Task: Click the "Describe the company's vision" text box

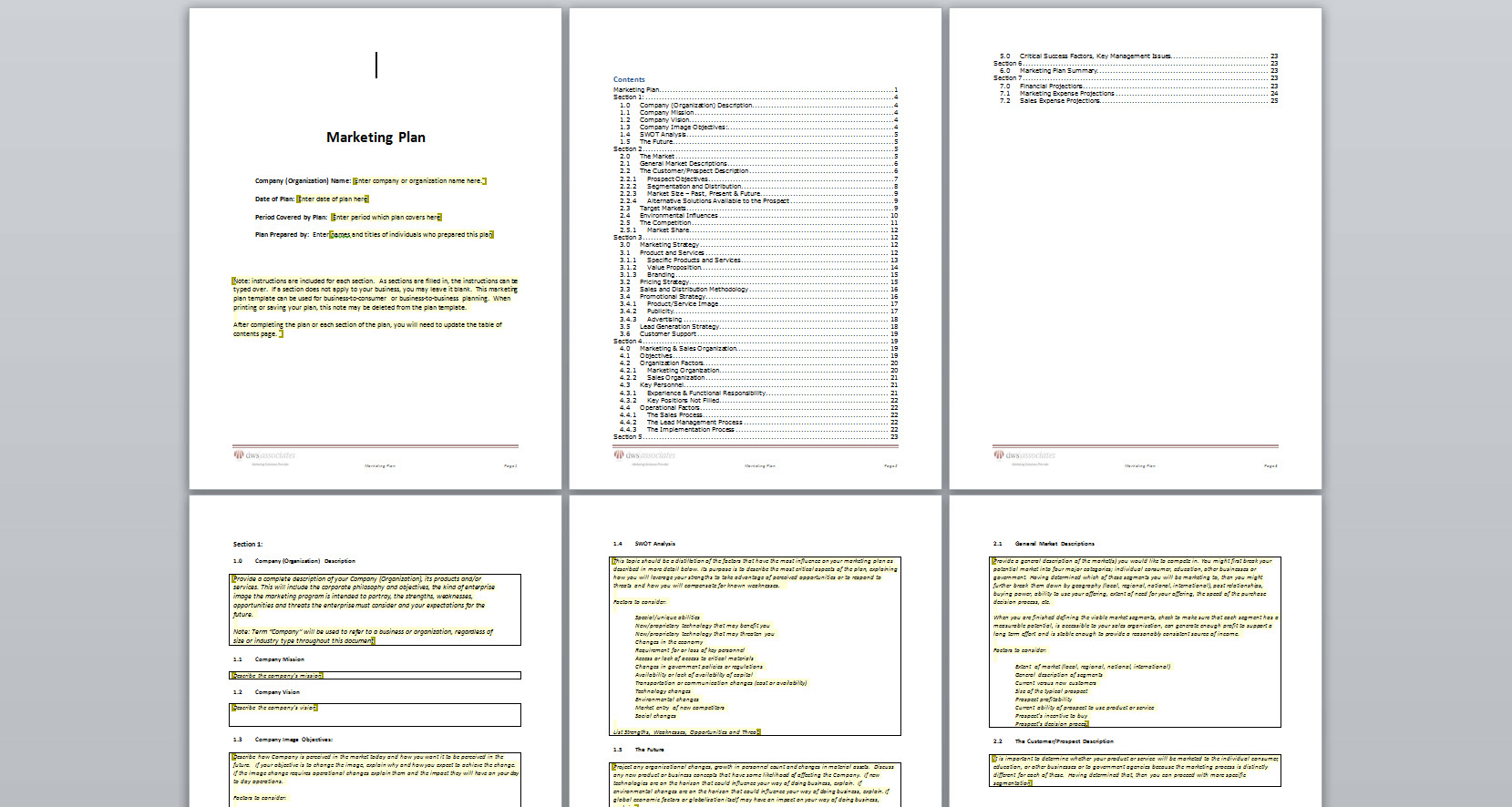Action: 375,715
